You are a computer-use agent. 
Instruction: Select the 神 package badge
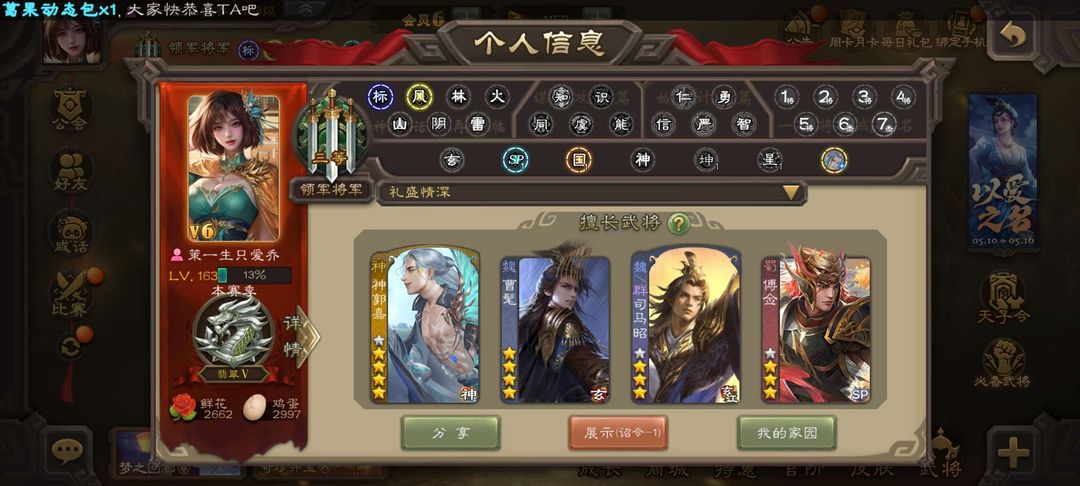[x=643, y=160]
